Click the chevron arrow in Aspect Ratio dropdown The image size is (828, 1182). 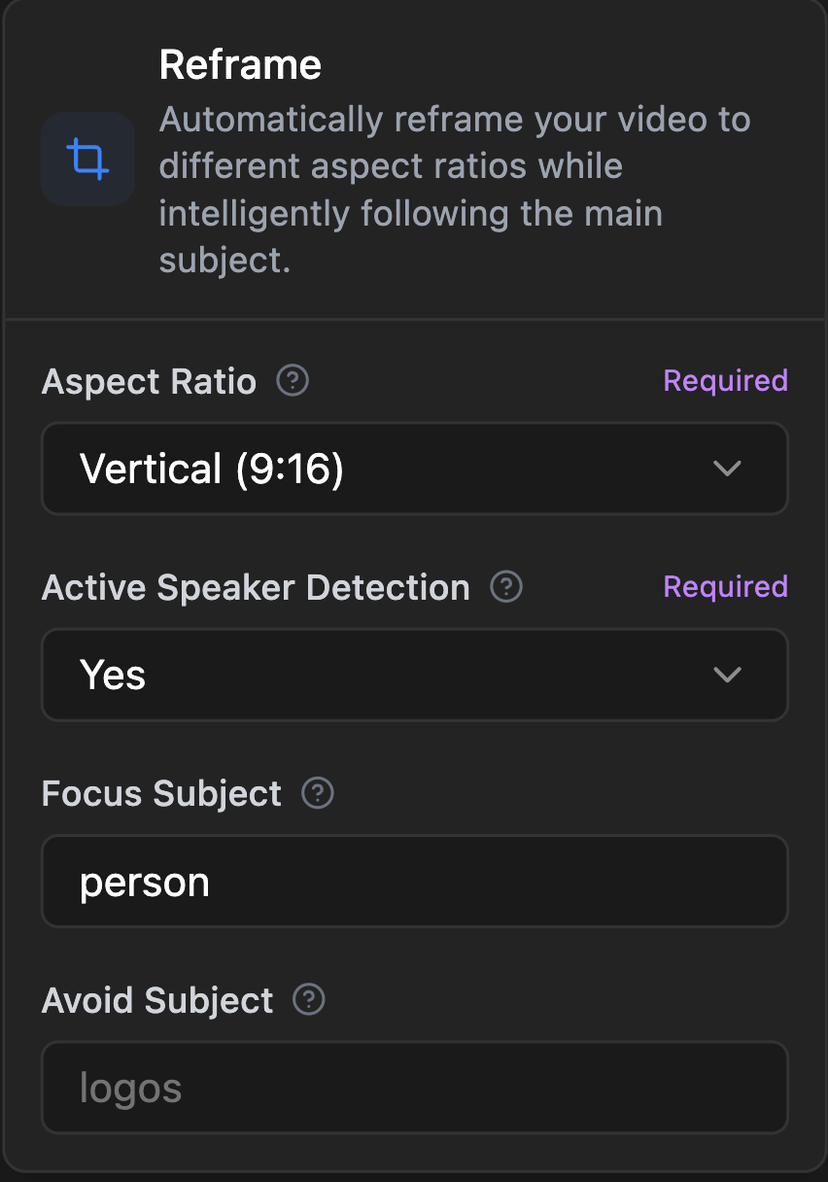[x=727, y=468]
